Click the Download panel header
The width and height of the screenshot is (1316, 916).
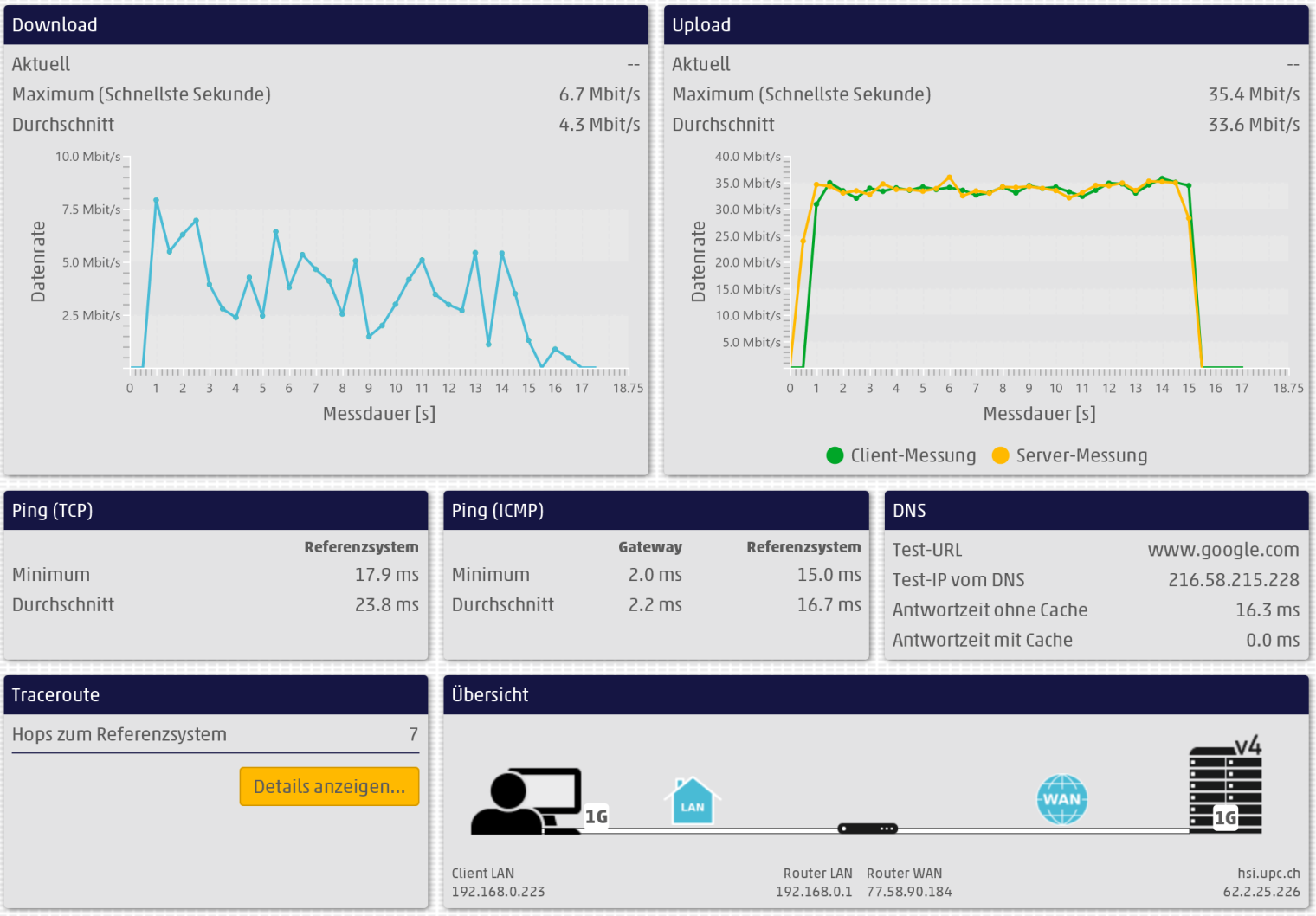(x=326, y=25)
